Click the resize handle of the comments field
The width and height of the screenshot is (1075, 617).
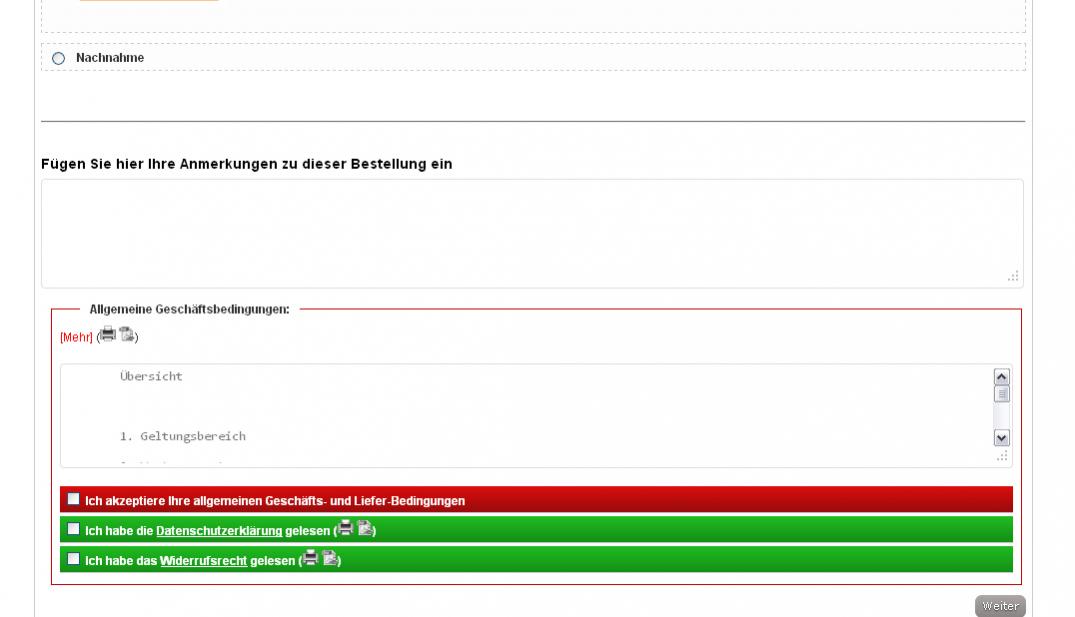[1013, 277]
